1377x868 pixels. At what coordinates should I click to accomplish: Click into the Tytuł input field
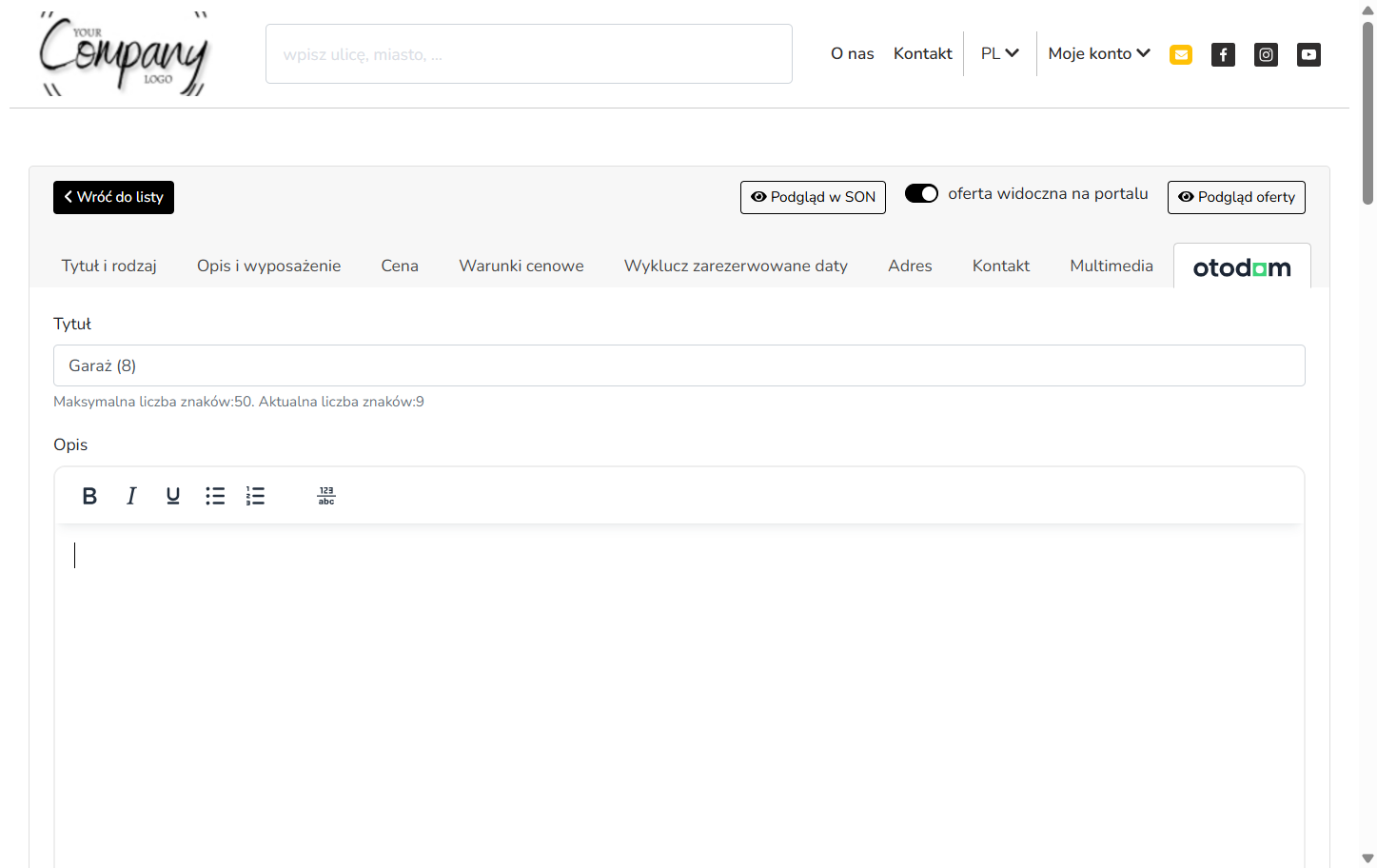[679, 365]
